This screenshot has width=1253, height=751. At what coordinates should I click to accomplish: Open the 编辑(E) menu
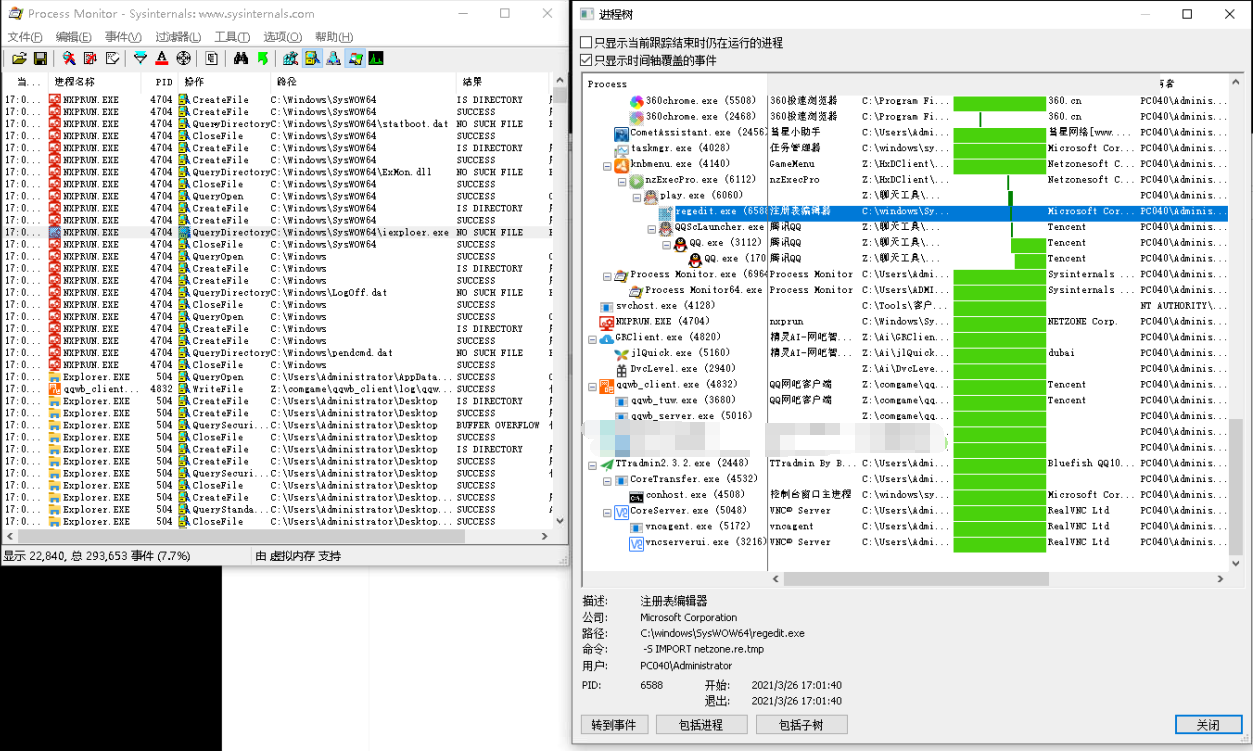click(x=74, y=37)
